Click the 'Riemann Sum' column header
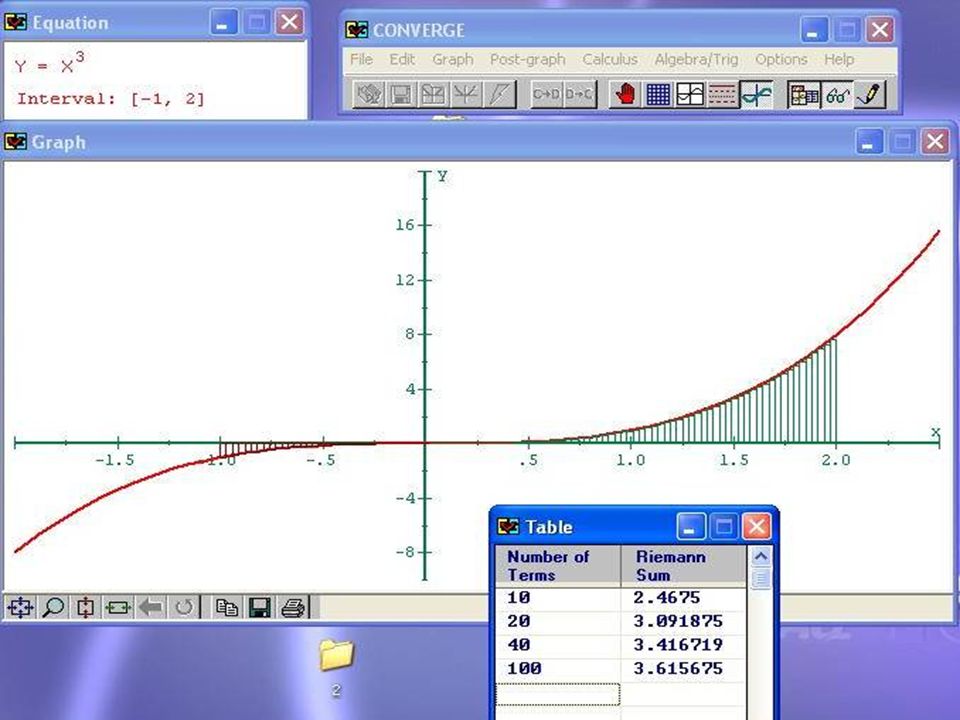 [683, 566]
